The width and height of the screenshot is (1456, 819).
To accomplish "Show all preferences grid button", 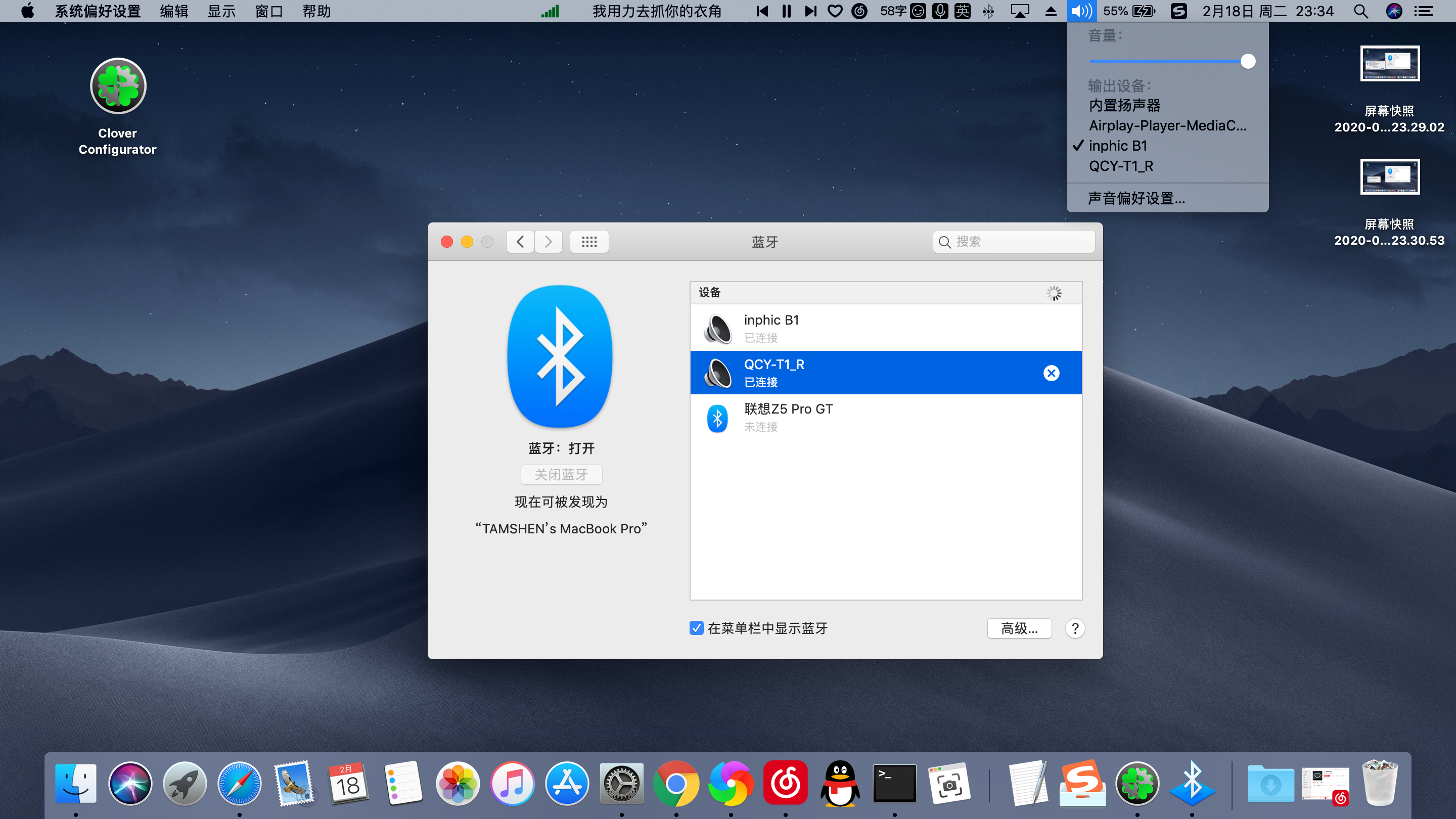I will [x=589, y=242].
